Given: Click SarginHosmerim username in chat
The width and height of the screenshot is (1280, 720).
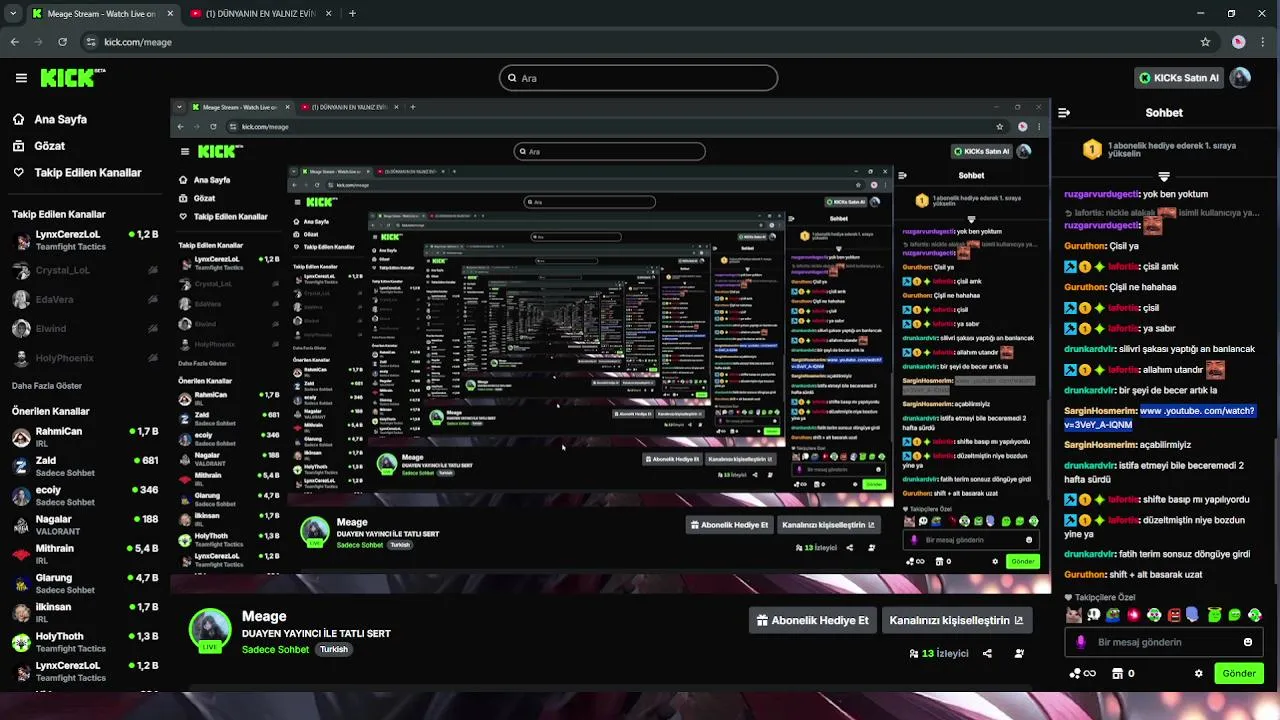Looking at the screenshot, I should (1100, 411).
